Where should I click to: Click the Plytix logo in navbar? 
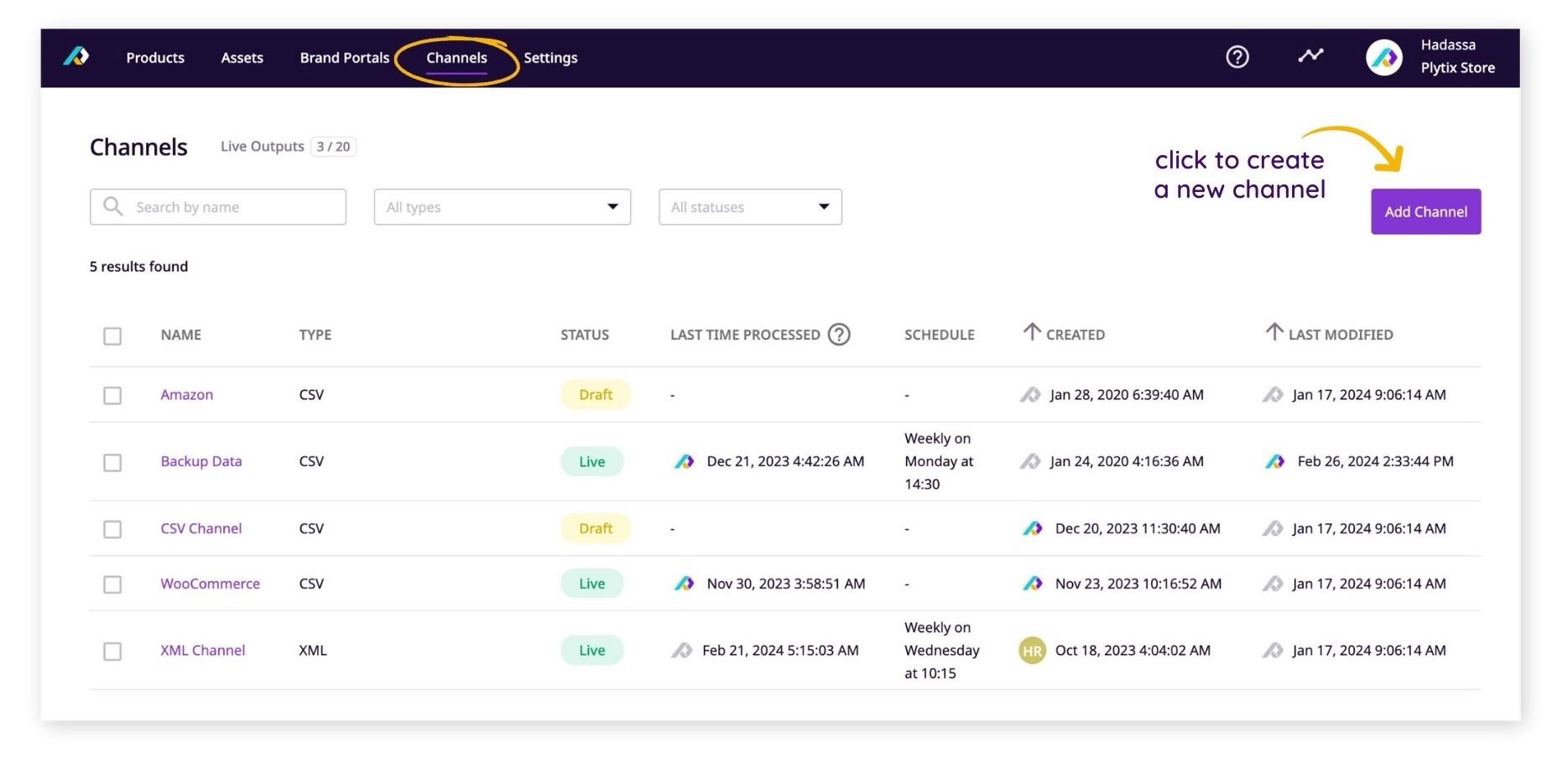pyautogui.click(x=76, y=57)
